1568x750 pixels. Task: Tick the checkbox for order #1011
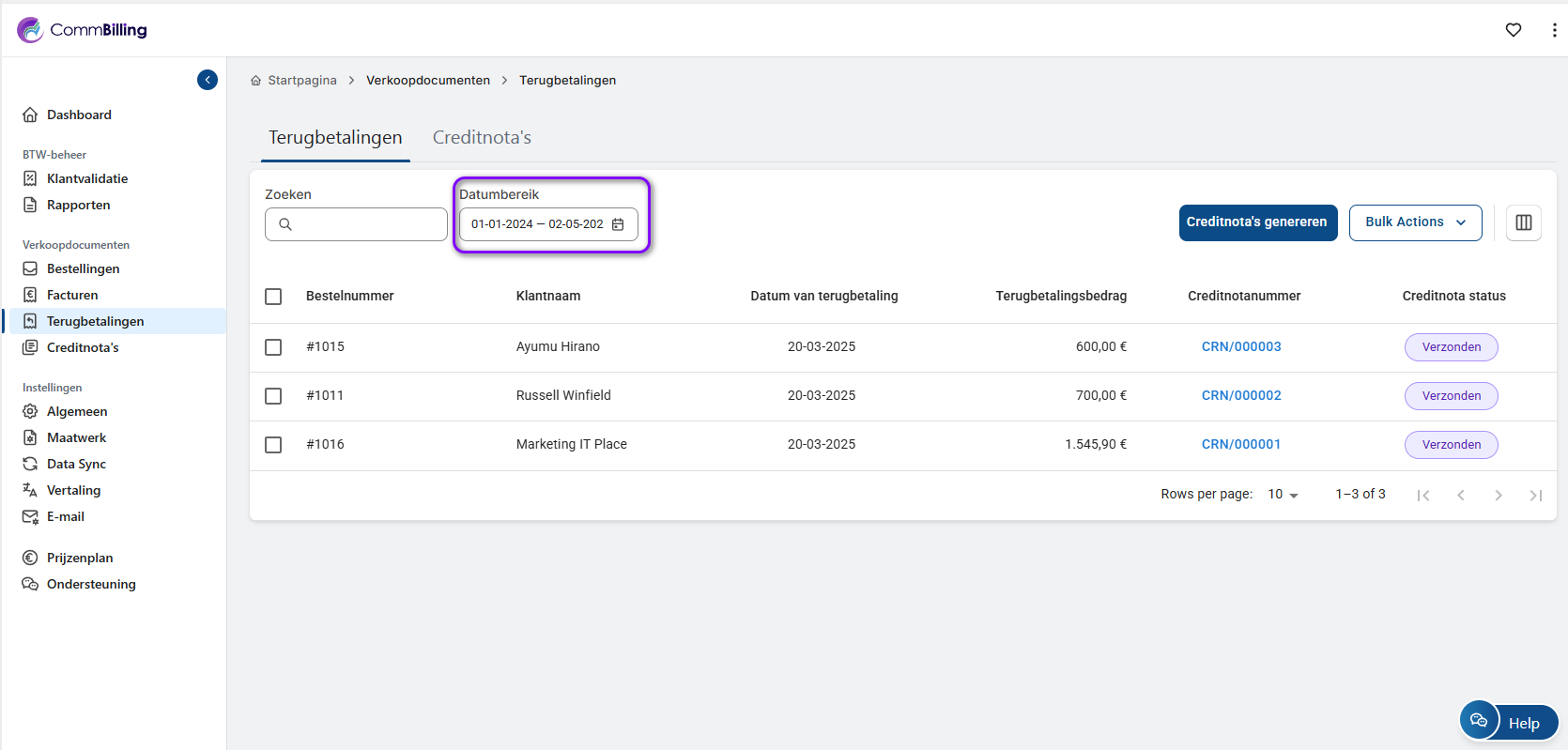273,396
